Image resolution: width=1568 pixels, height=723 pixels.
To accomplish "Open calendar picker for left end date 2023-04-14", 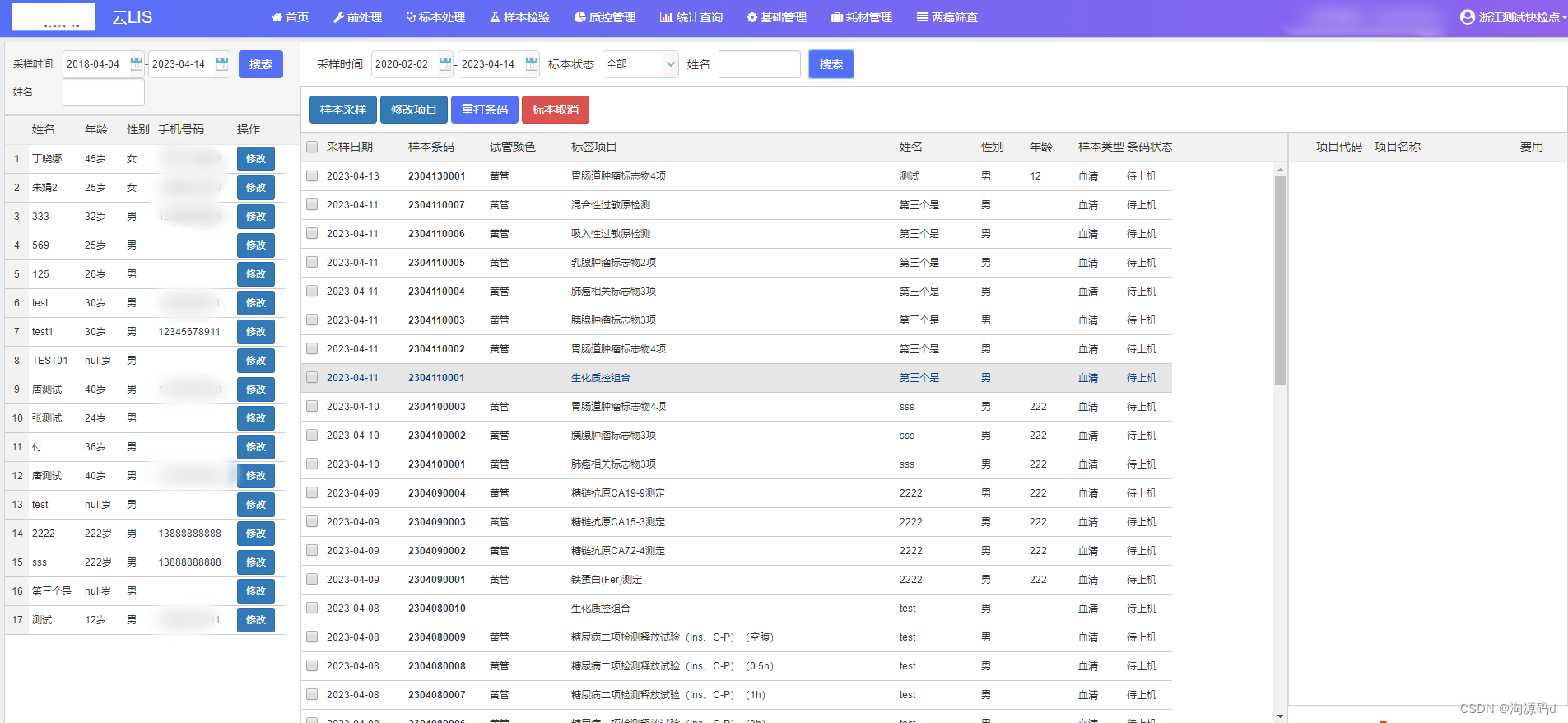I will coord(222,64).
